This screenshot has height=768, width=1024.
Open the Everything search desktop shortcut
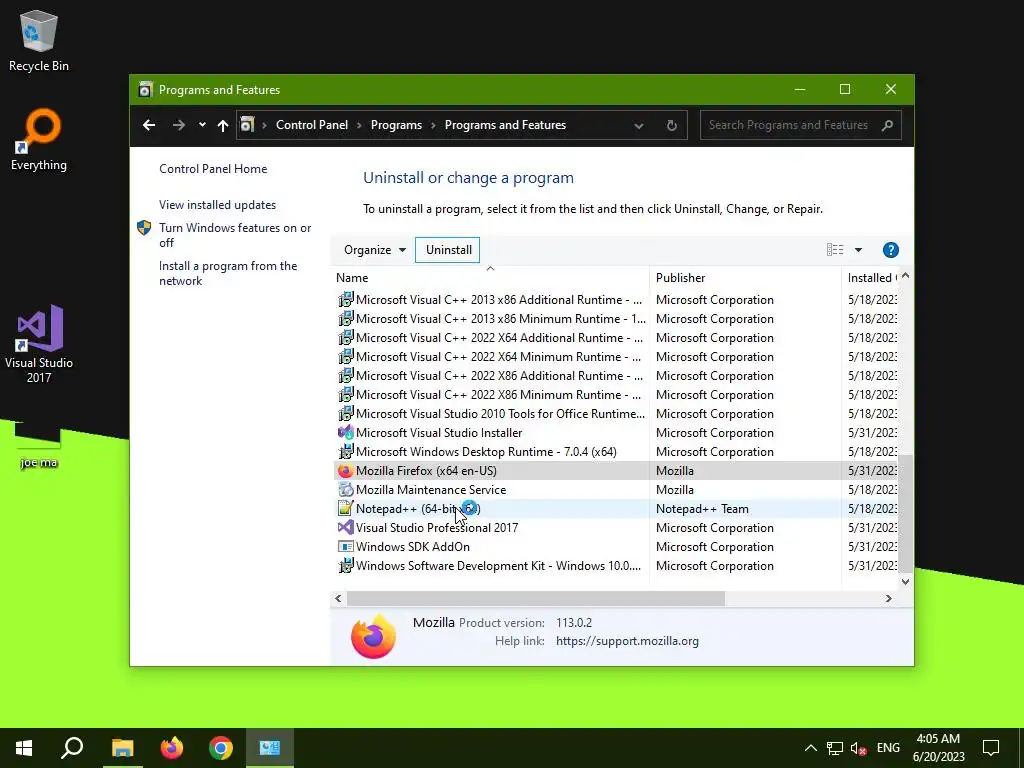pyautogui.click(x=39, y=140)
